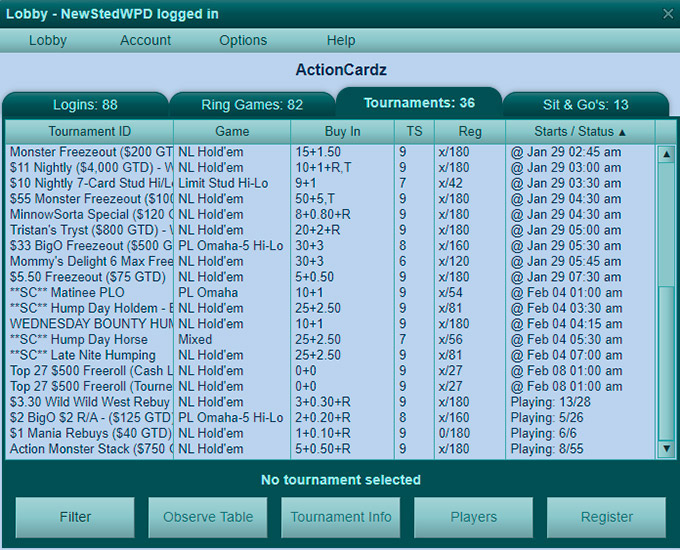The width and height of the screenshot is (680, 550).
Task: Select Mommy's Delight 6 Max row
Action: tap(330, 261)
